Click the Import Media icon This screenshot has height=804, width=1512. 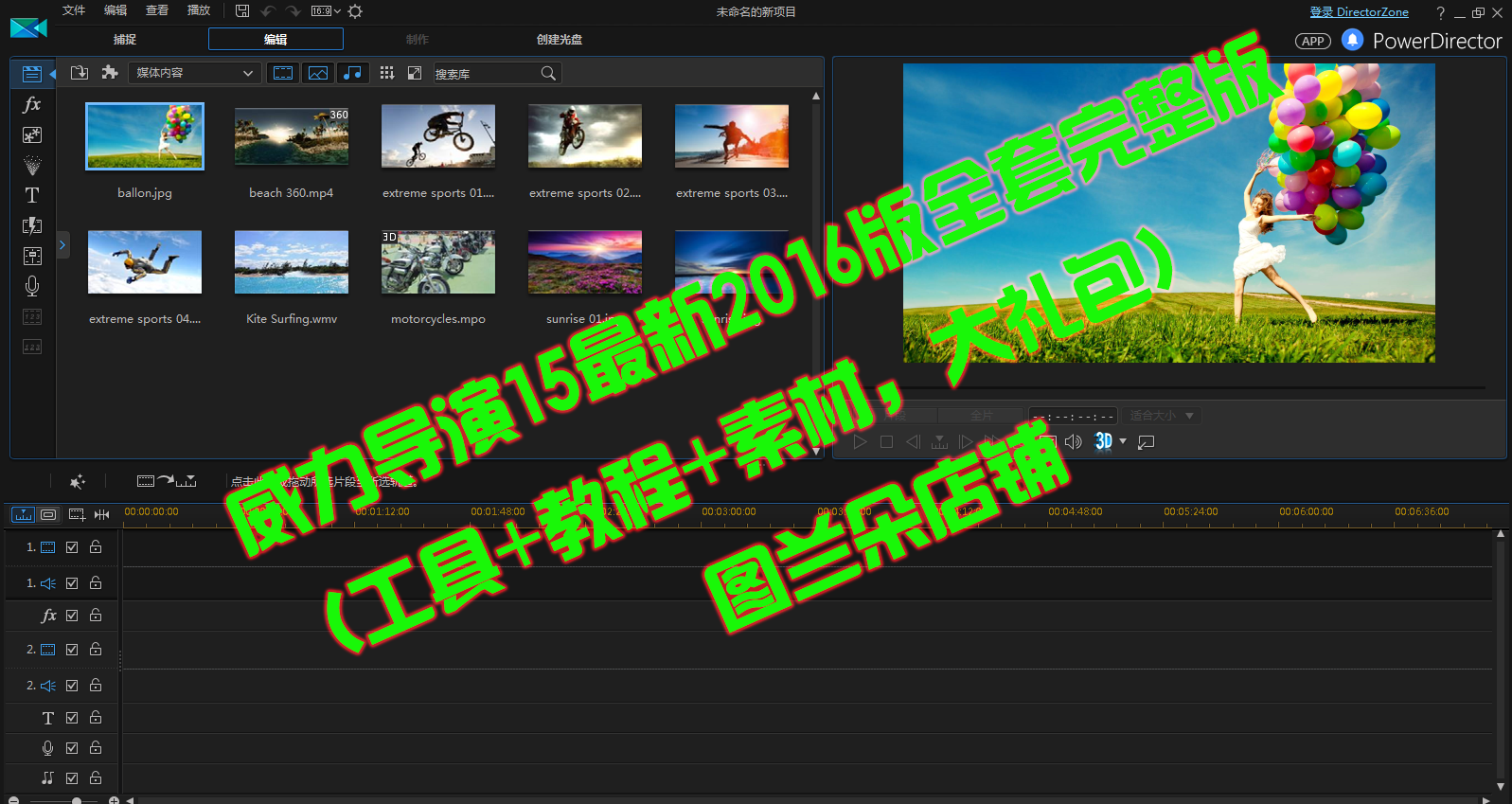pos(80,73)
